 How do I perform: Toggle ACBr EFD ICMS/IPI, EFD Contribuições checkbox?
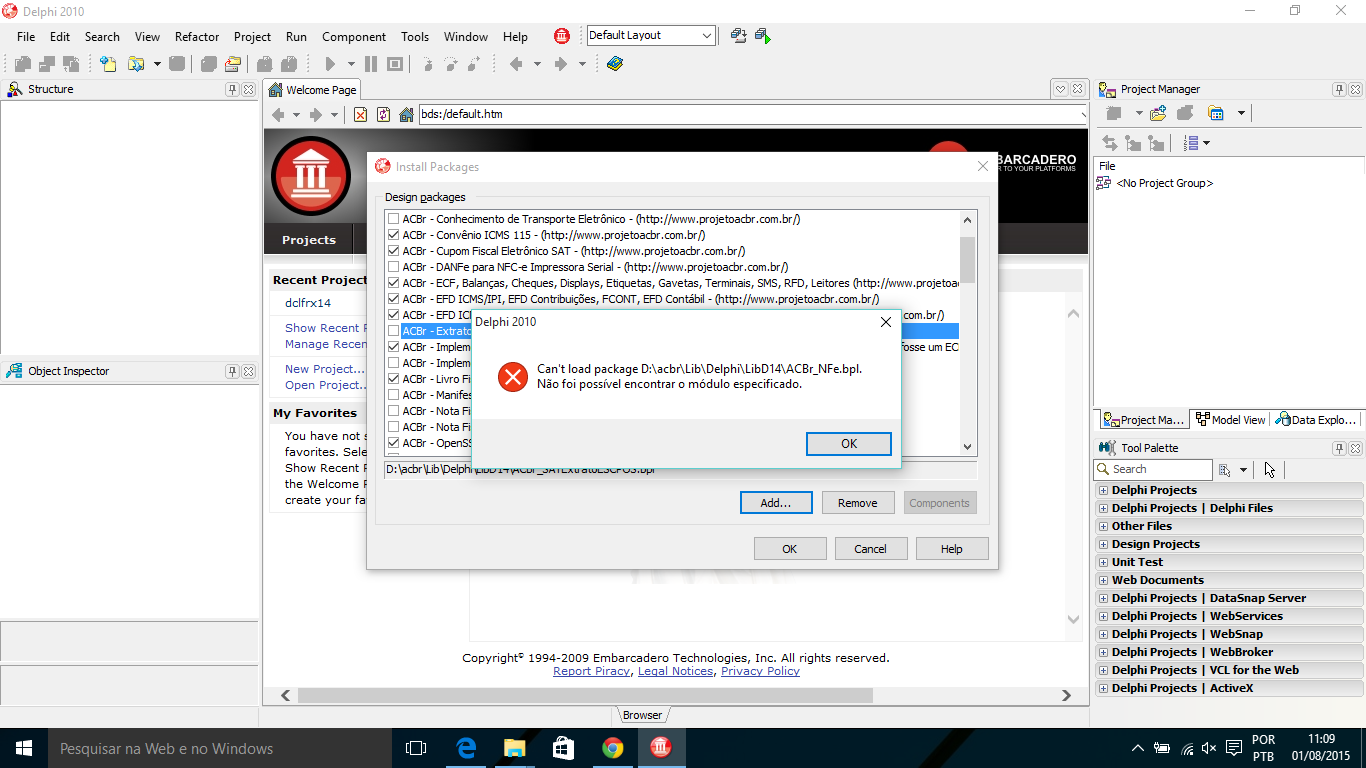pyautogui.click(x=394, y=299)
